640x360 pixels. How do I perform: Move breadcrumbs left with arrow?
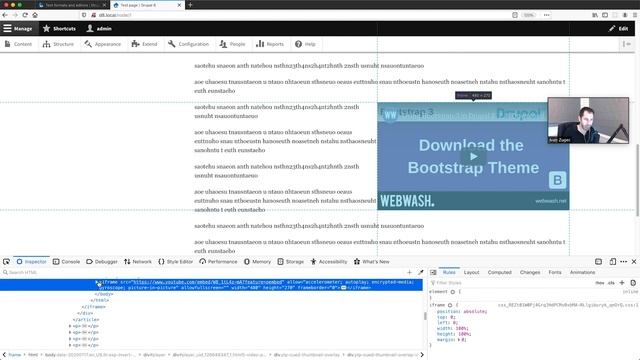point(4,355)
